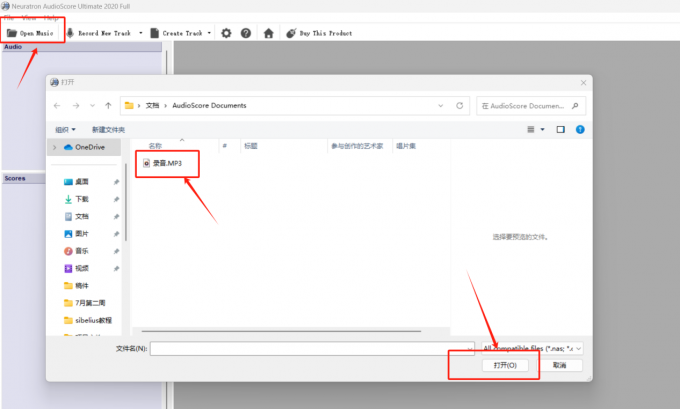
Task: Click the pin icon beside 下载
Action: click(x=116, y=200)
